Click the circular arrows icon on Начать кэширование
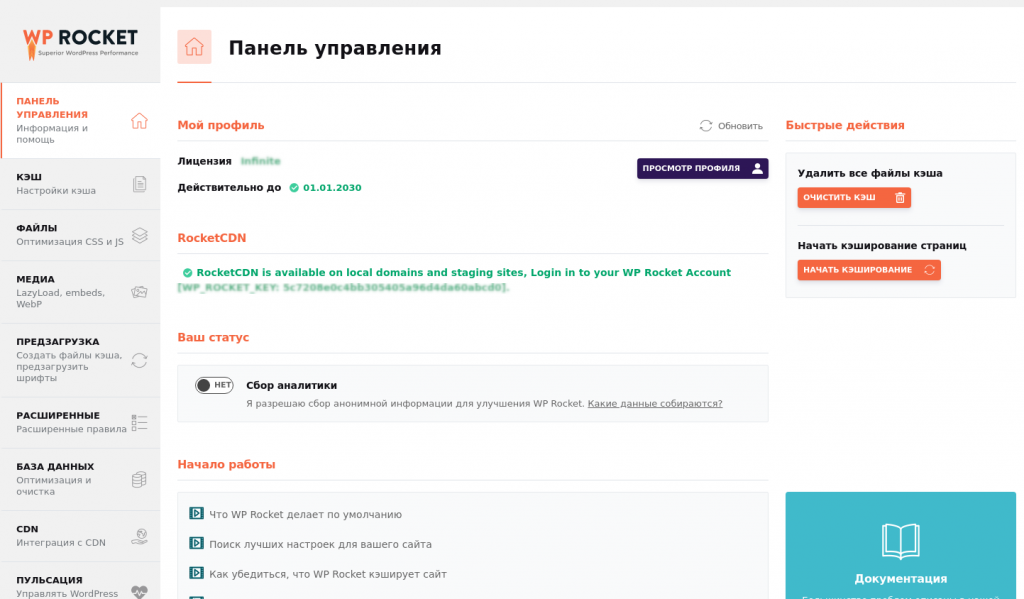This screenshot has height=599, width=1024. [x=929, y=270]
